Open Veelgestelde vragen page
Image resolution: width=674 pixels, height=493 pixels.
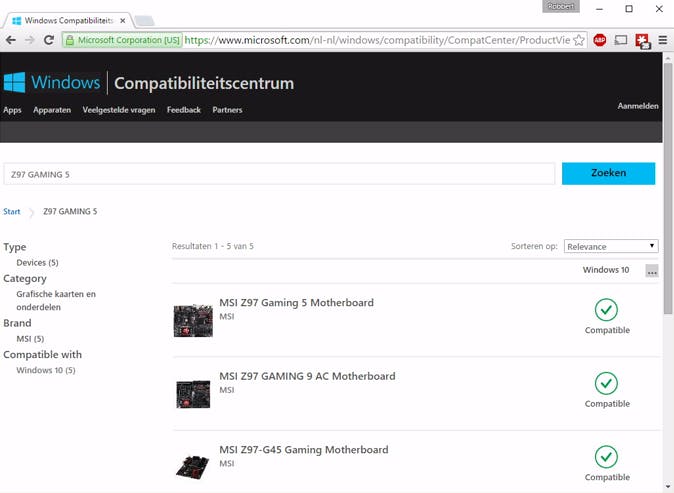coord(119,110)
